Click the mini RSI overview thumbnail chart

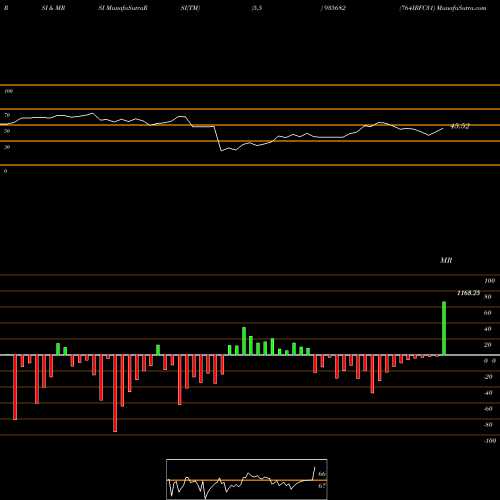pyautogui.click(x=247, y=479)
